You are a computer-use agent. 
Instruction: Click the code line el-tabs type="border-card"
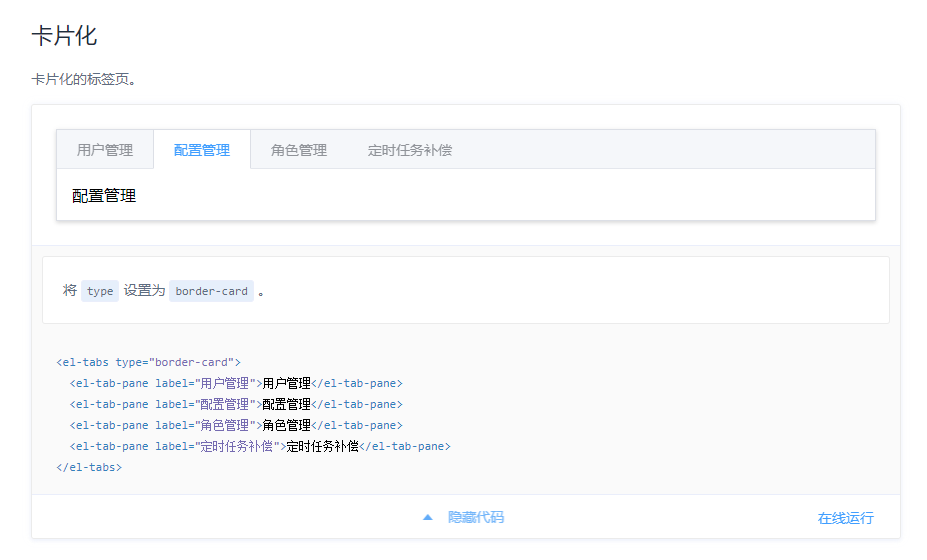click(x=148, y=362)
